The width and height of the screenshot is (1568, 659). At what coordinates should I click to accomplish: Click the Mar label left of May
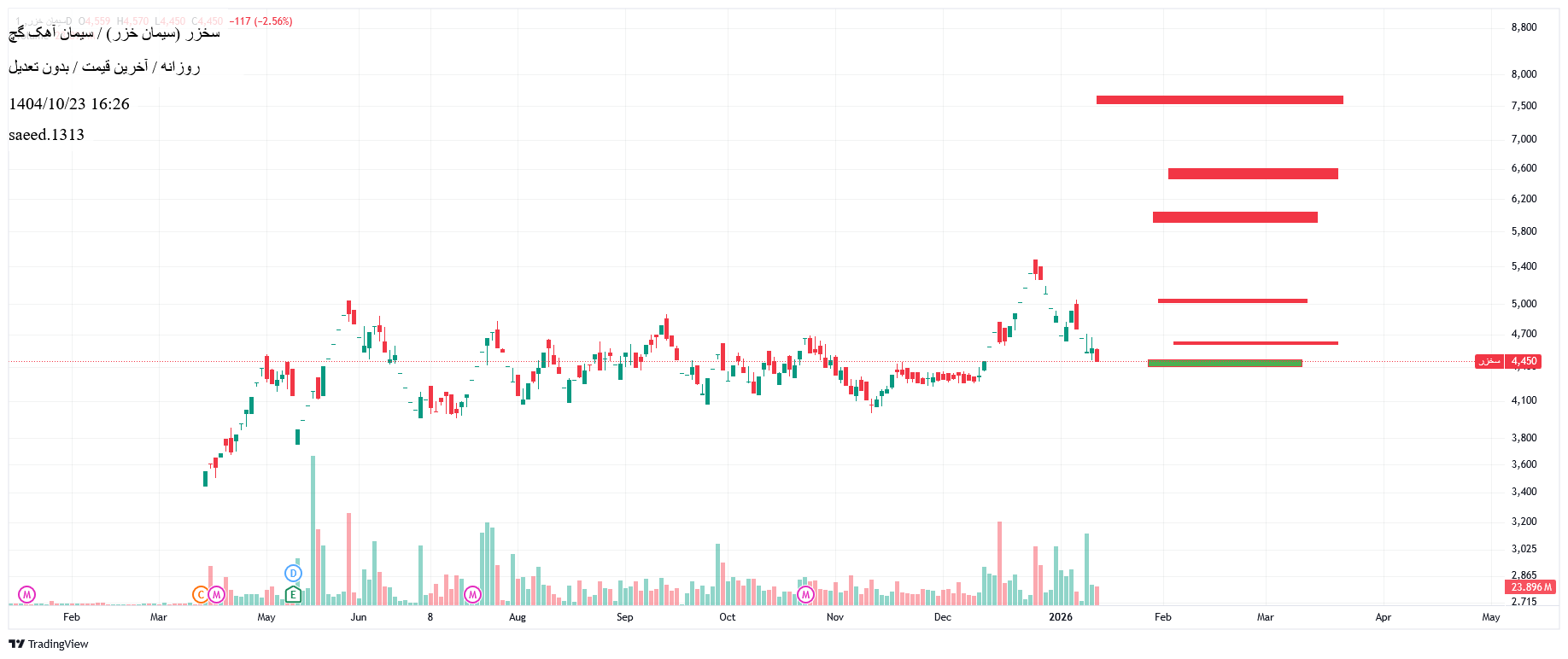click(159, 617)
